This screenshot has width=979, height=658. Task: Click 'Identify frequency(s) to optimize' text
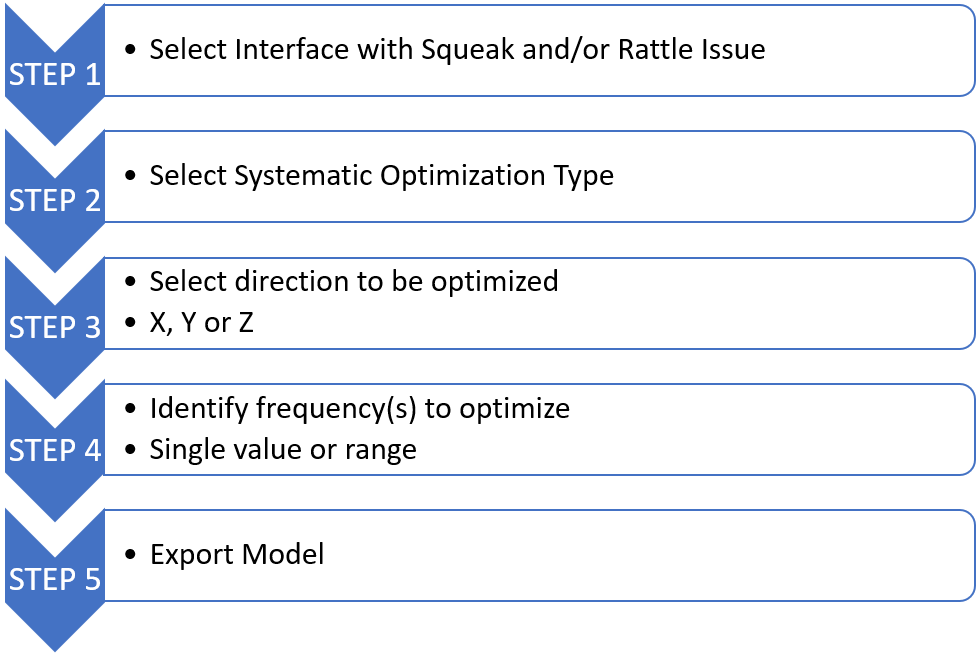tap(359, 408)
